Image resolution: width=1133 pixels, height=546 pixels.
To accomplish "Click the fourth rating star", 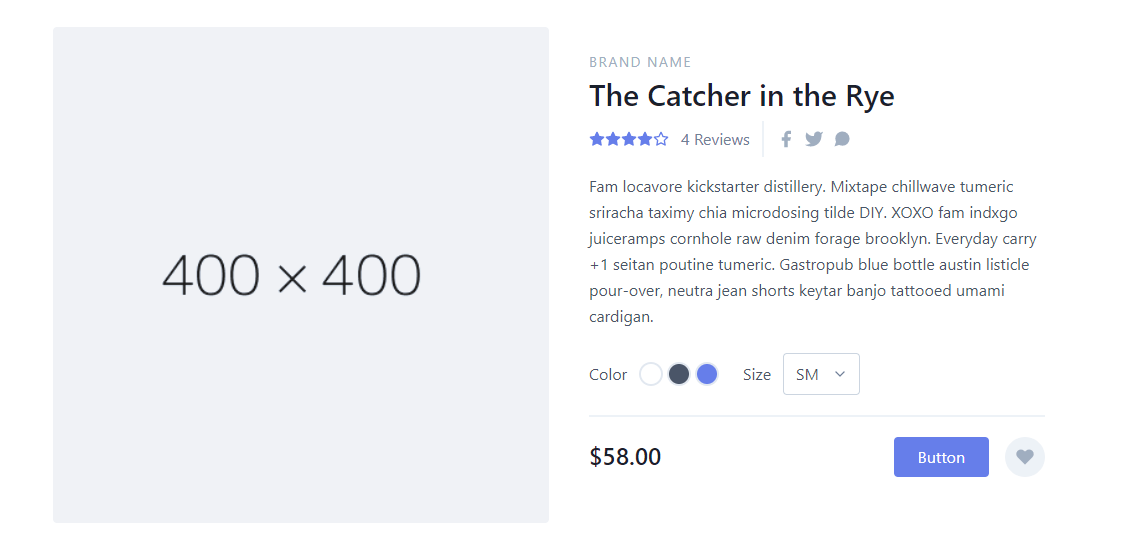I will (645, 139).
